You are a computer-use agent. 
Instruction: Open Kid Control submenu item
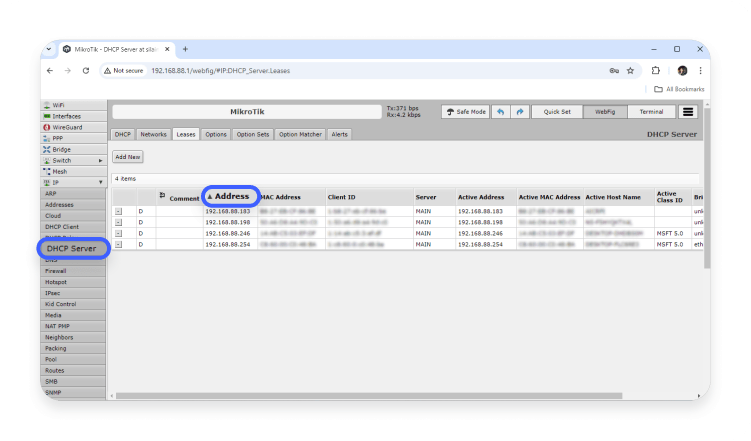click(x=73, y=304)
